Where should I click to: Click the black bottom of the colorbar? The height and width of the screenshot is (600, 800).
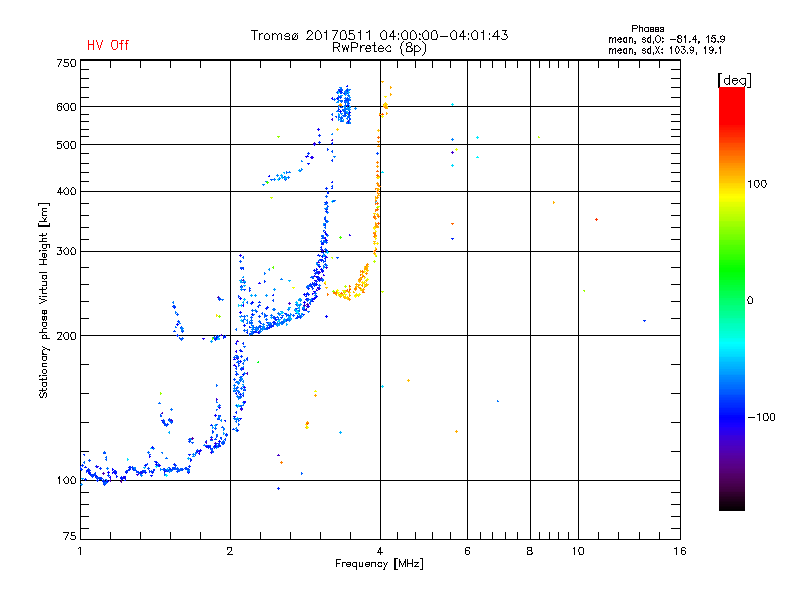pyautogui.click(x=732, y=503)
